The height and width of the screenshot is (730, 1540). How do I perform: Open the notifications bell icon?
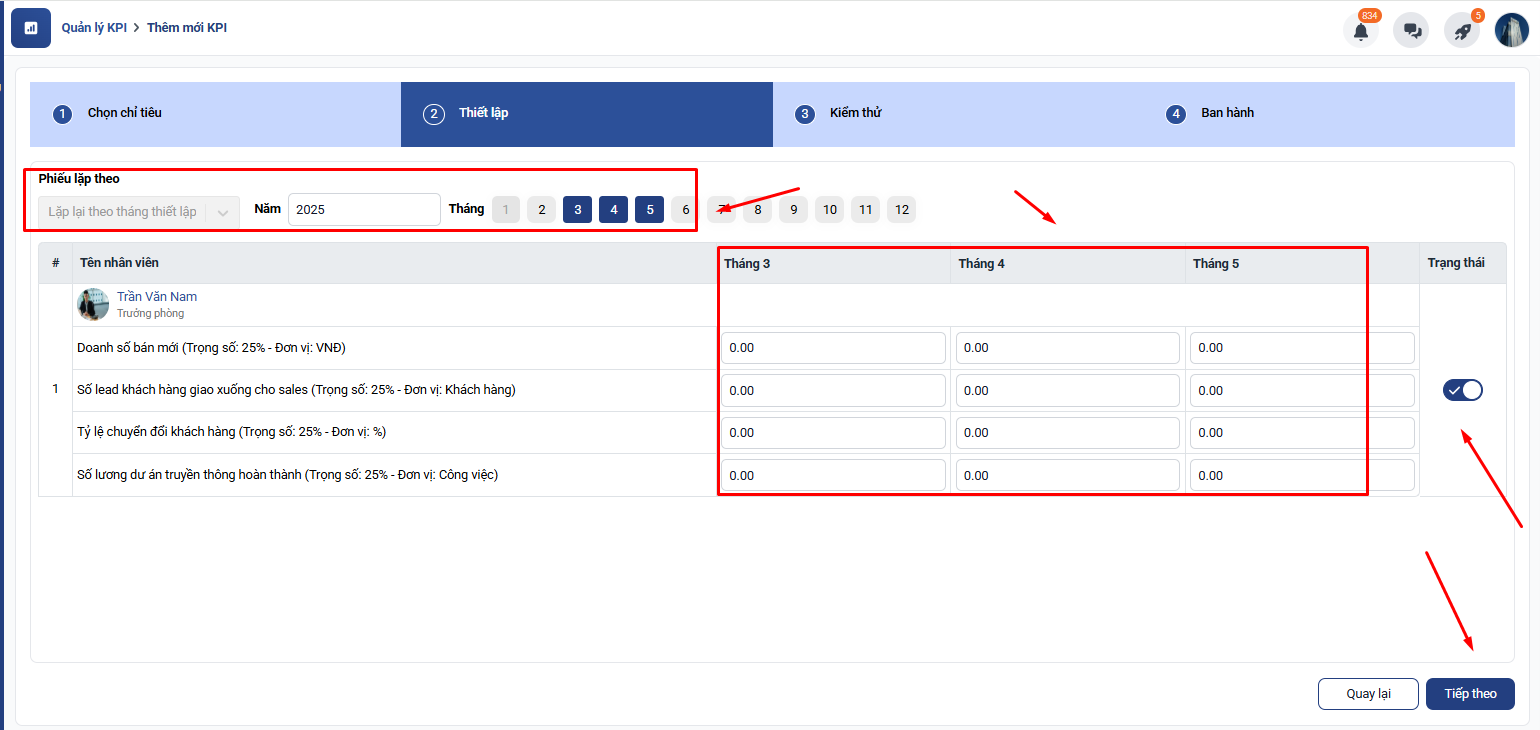(1360, 31)
